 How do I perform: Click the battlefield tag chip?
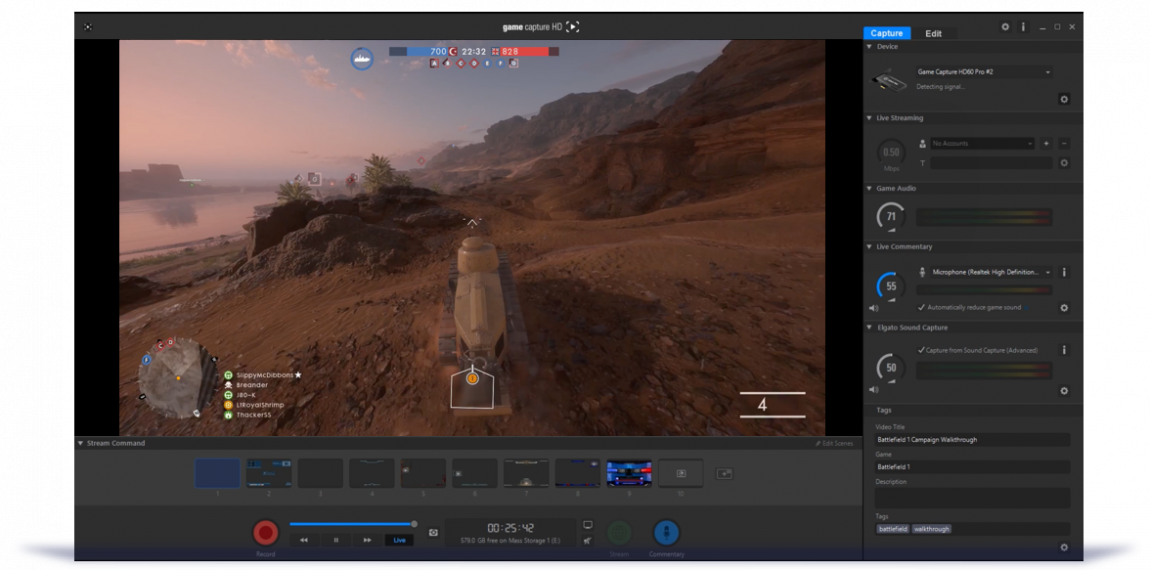tap(893, 529)
